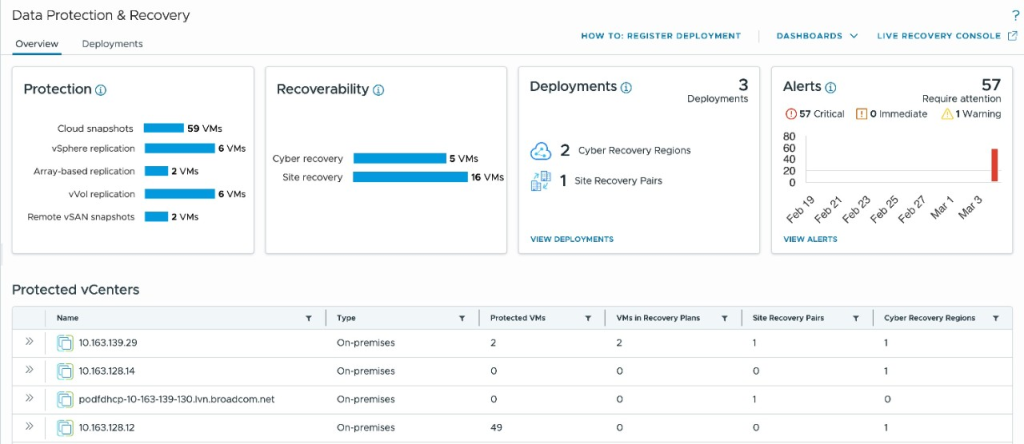Click the Alerts info icon
1024x444 pixels.
(830, 87)
